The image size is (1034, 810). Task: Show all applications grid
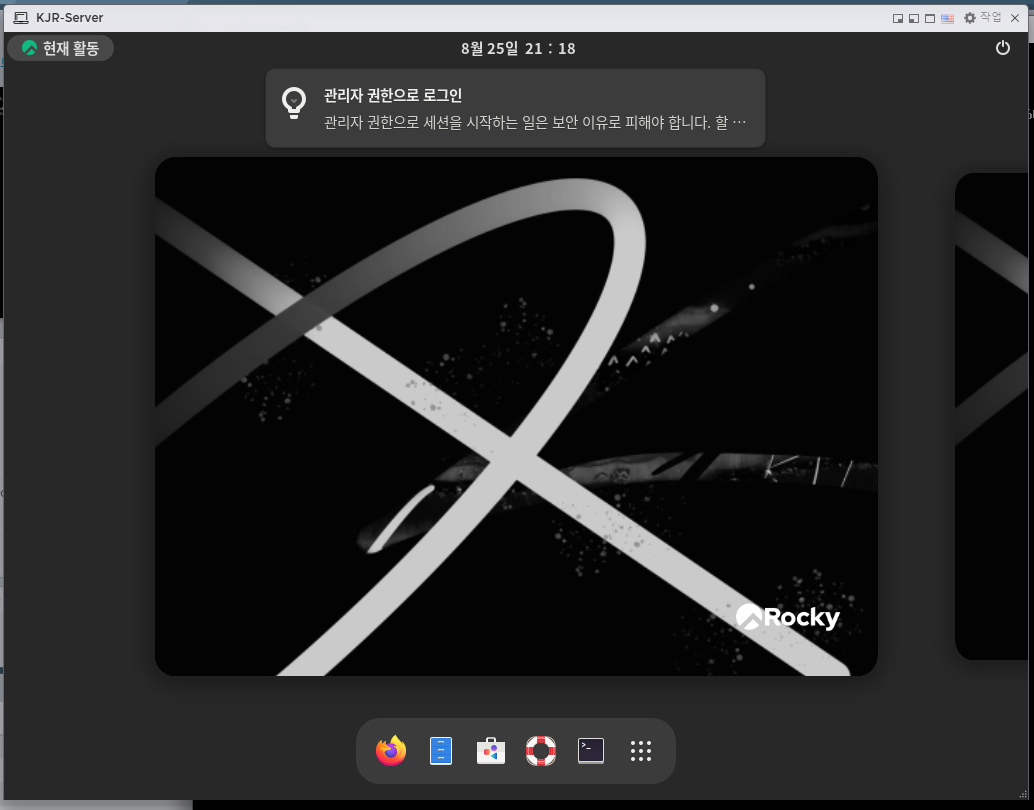point(641,751)
